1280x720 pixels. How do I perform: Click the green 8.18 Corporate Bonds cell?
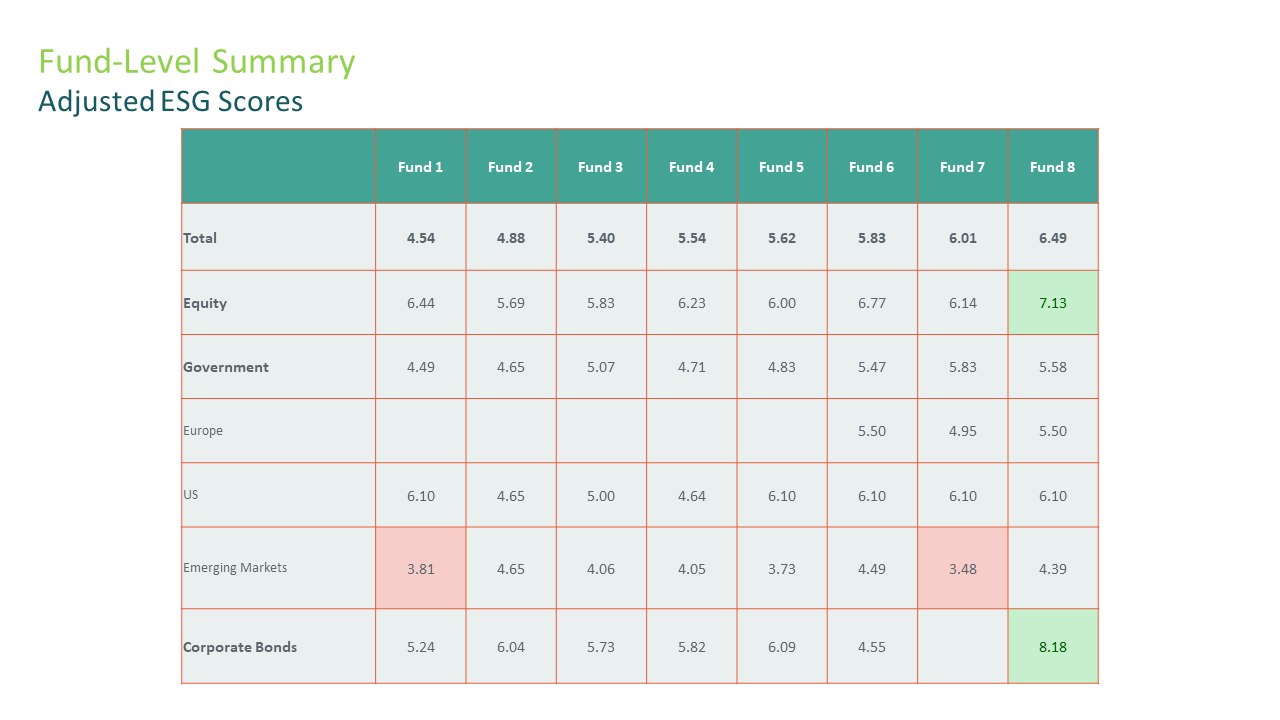(1053, 646)
